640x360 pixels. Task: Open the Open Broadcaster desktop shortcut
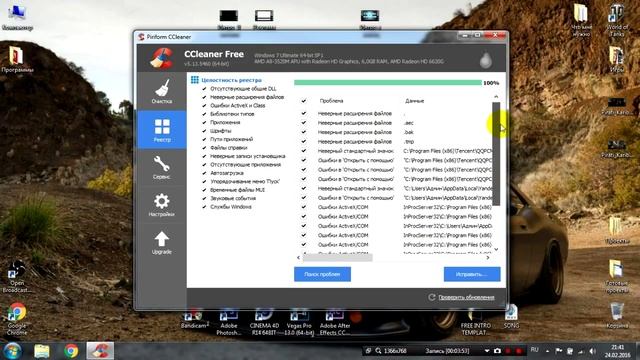coord(17,277)
